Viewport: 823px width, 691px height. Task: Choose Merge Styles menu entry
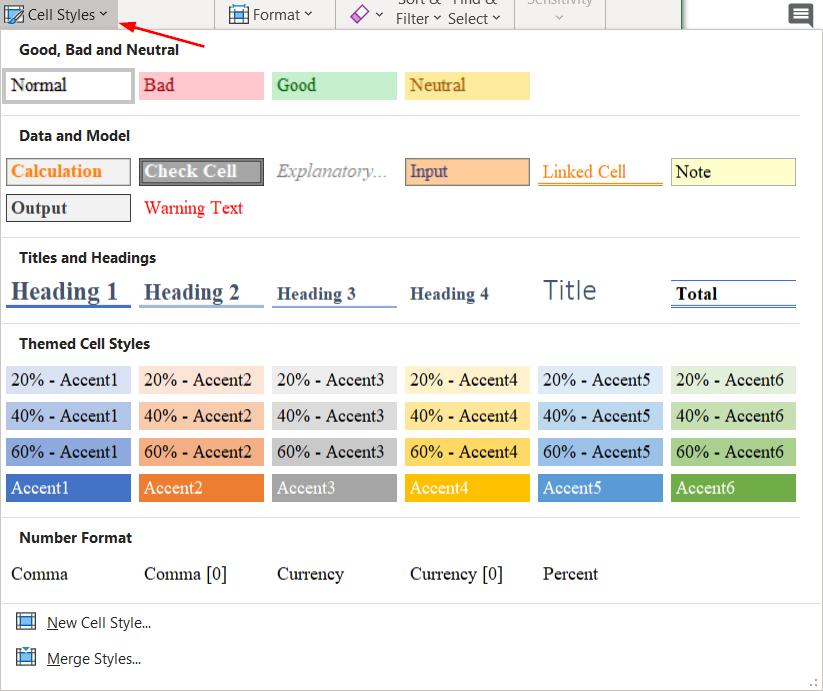pos(94,659)
